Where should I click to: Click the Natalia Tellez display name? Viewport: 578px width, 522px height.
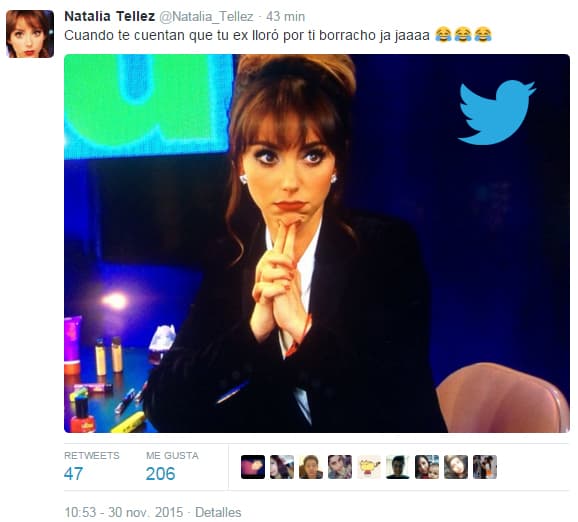[x=109, y=16]
